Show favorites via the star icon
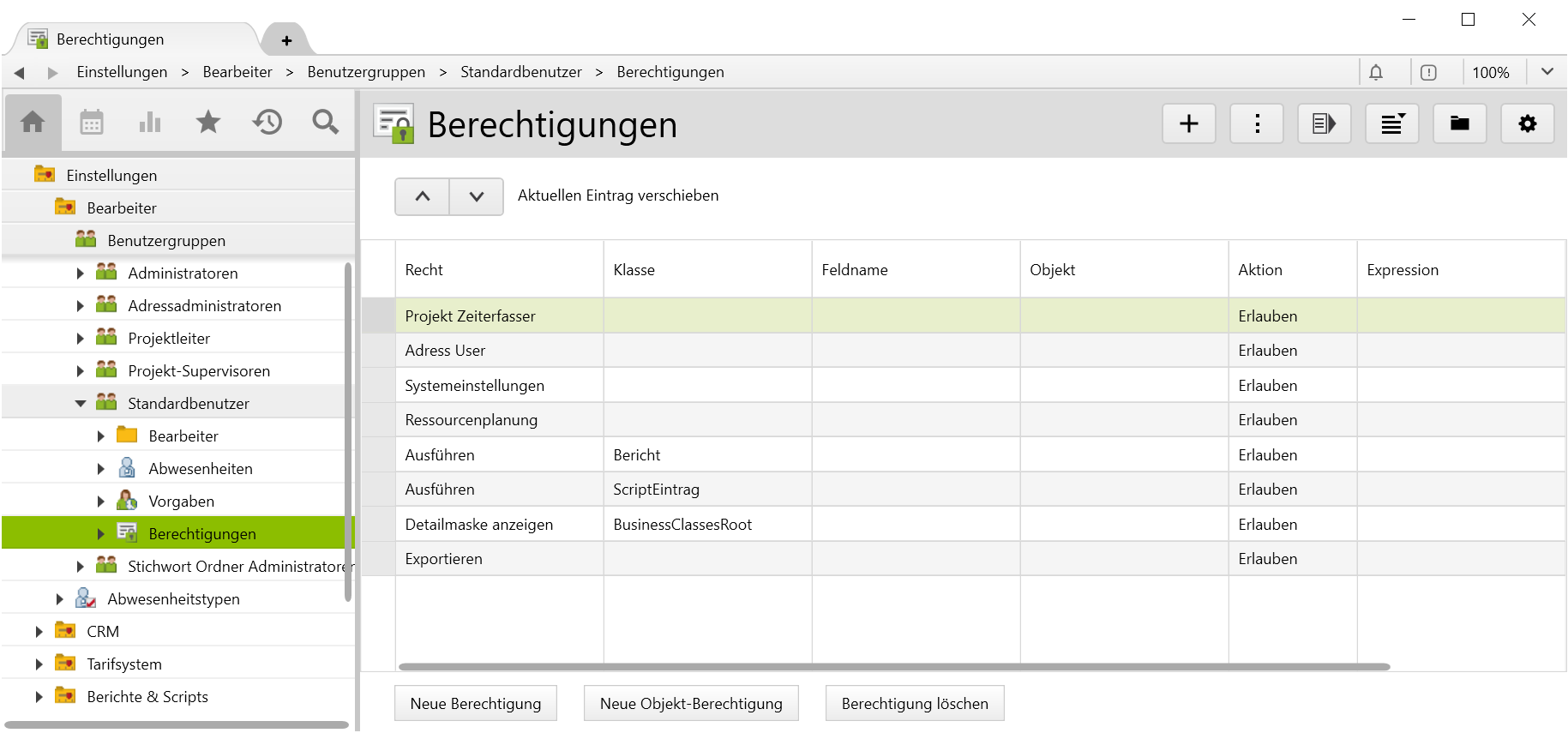 pyautogui.click(x=208, y=123)
